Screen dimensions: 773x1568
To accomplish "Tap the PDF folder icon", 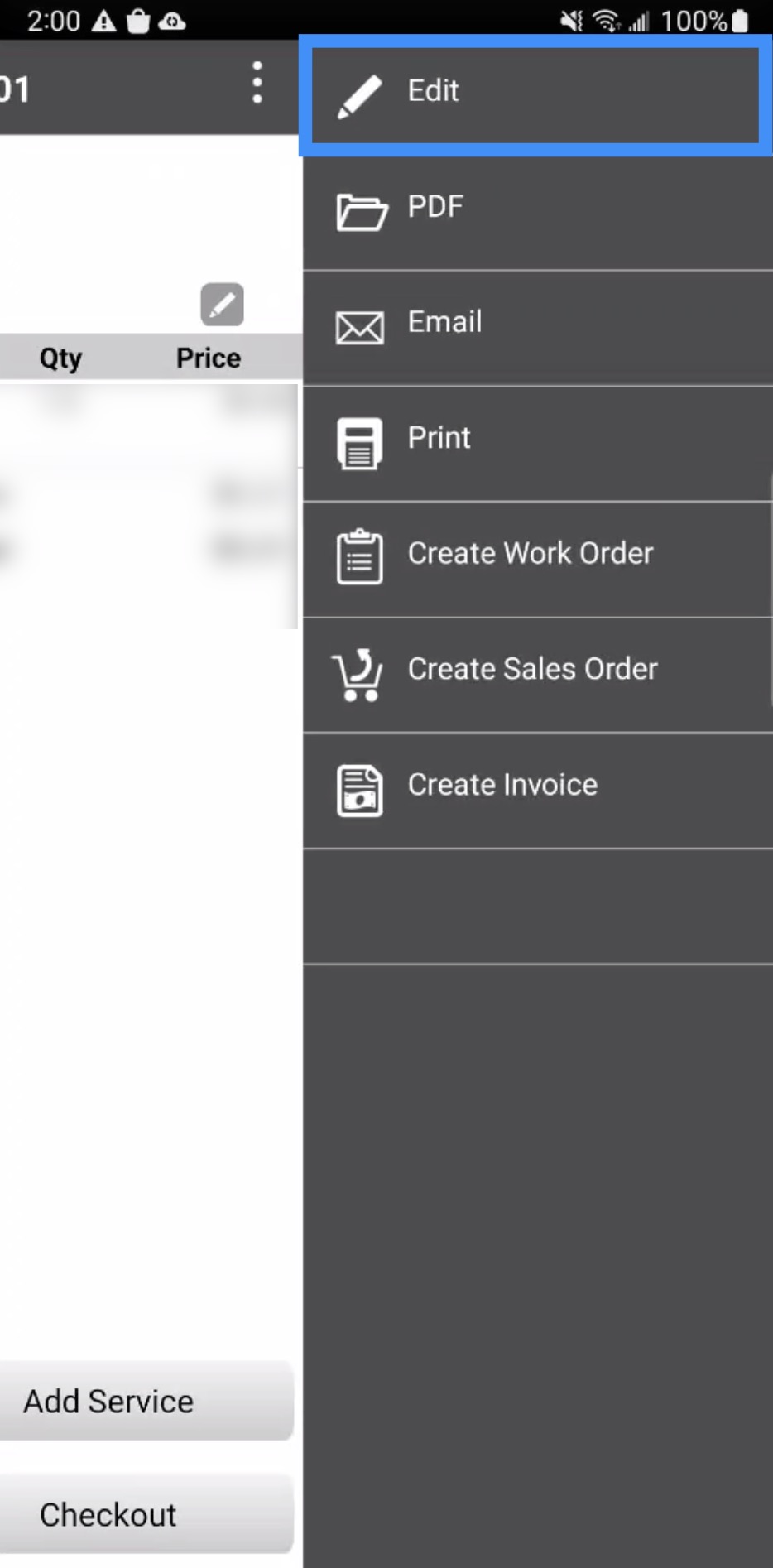I will click(x=361, y=212).
